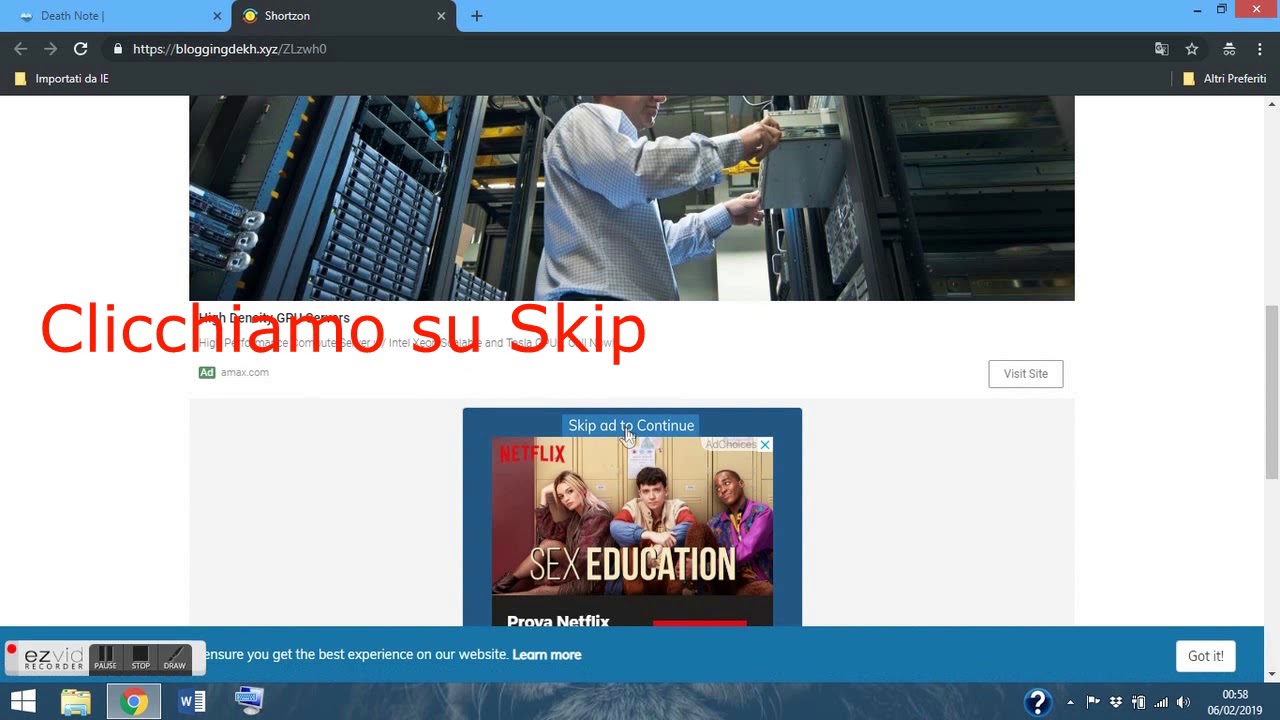
Task: Open a new browser tab
Action: (476, 16)
